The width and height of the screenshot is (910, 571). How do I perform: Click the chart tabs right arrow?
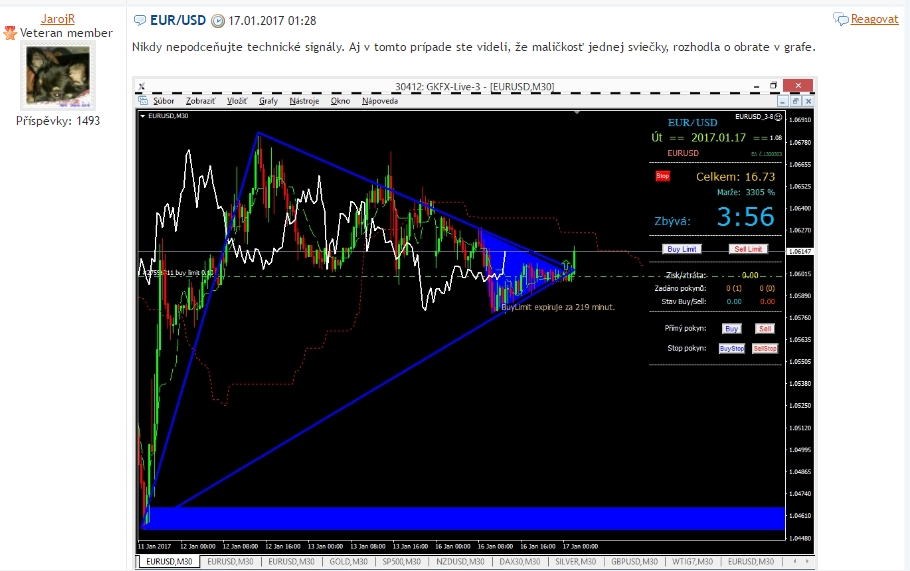806,561
